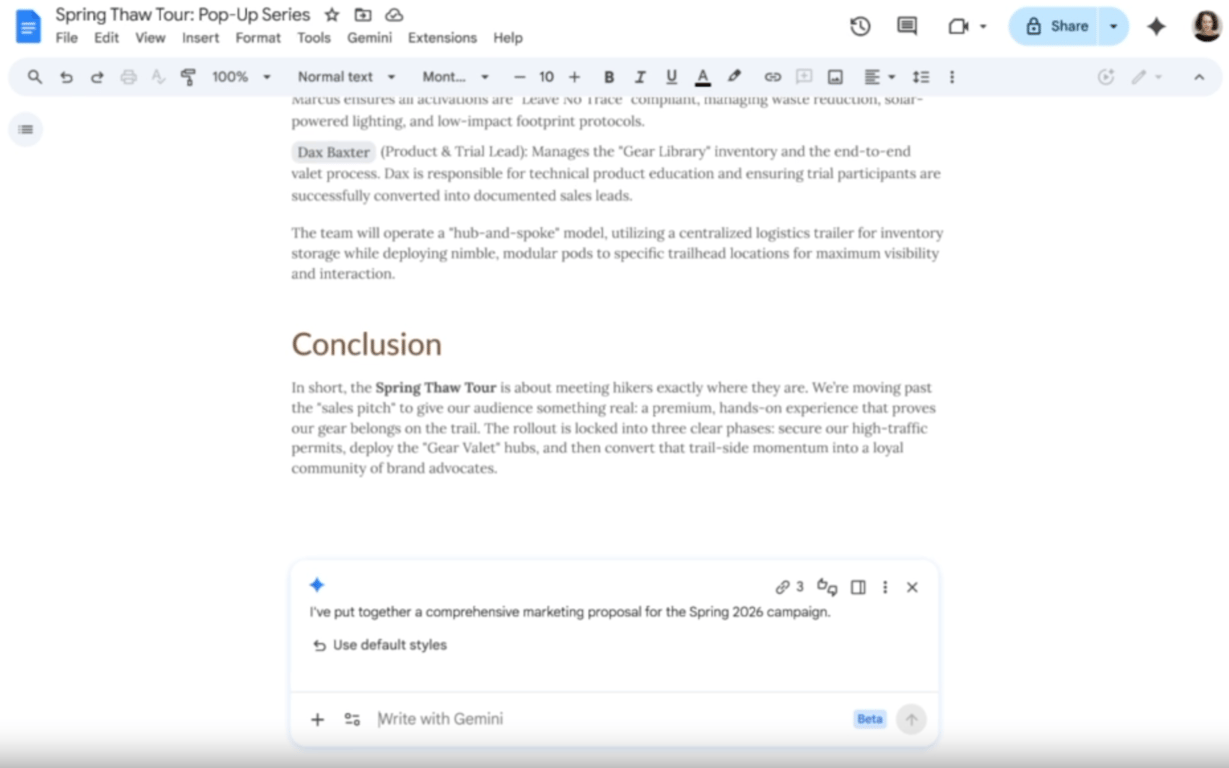Expand the Gemini response in side panel
Viewport: 1229px width, 768px height.
coord(857,587)
